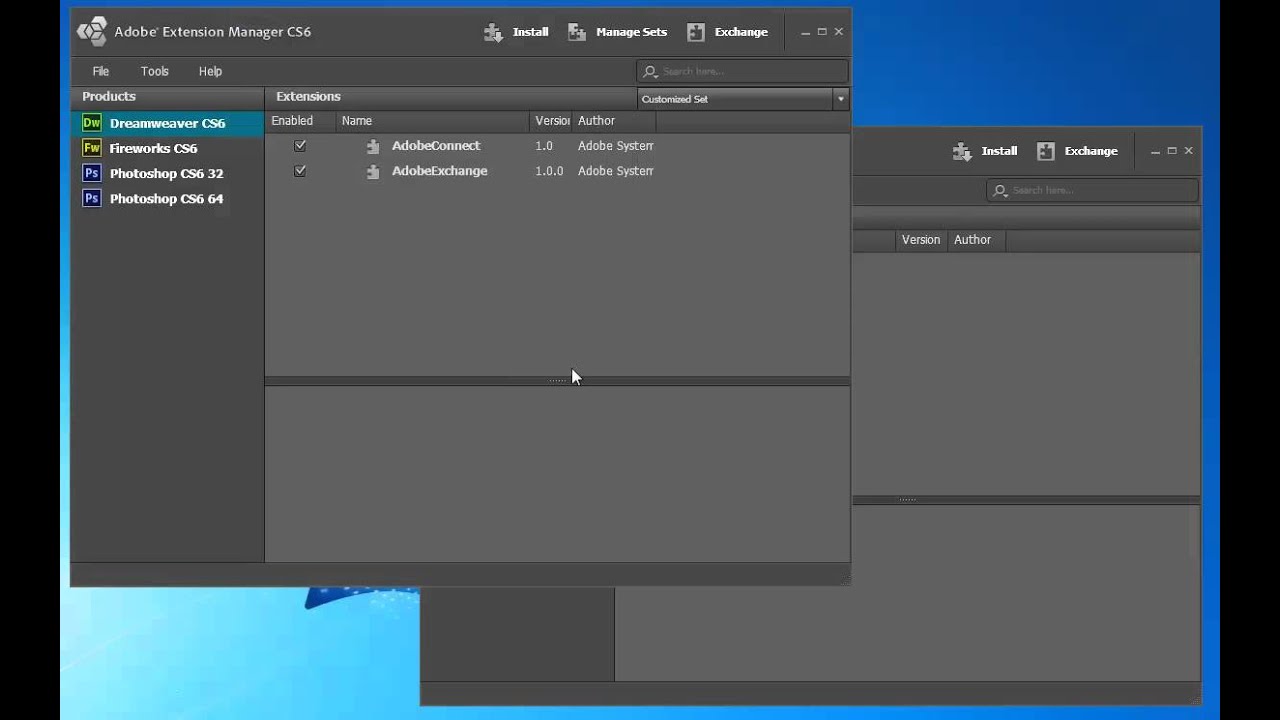The width and height of the screenshot is (1280, 720).
Task: Open the Customized Set dropdown
Action: [x=743, y=99]
